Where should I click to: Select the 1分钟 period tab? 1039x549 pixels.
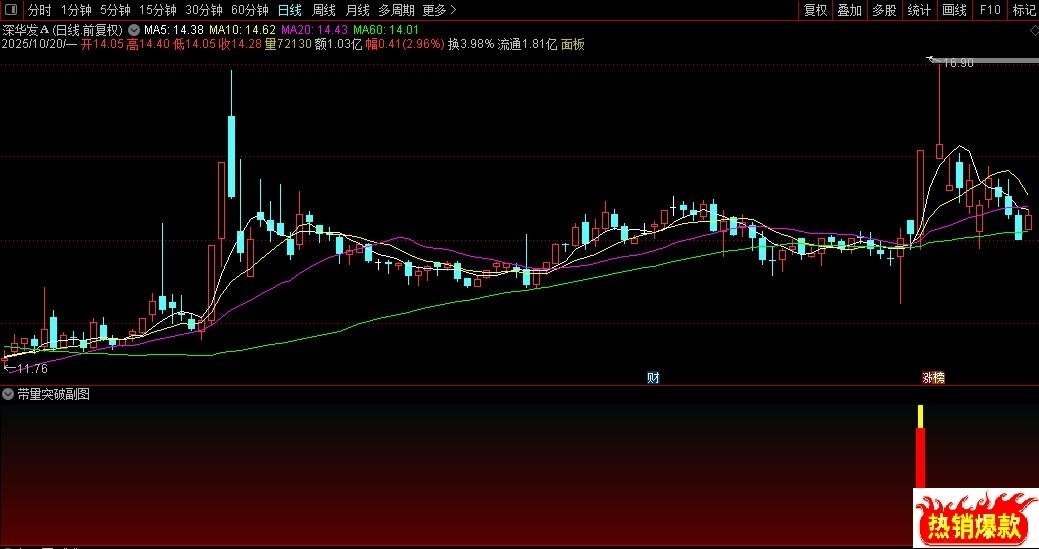tap(76, 10)
